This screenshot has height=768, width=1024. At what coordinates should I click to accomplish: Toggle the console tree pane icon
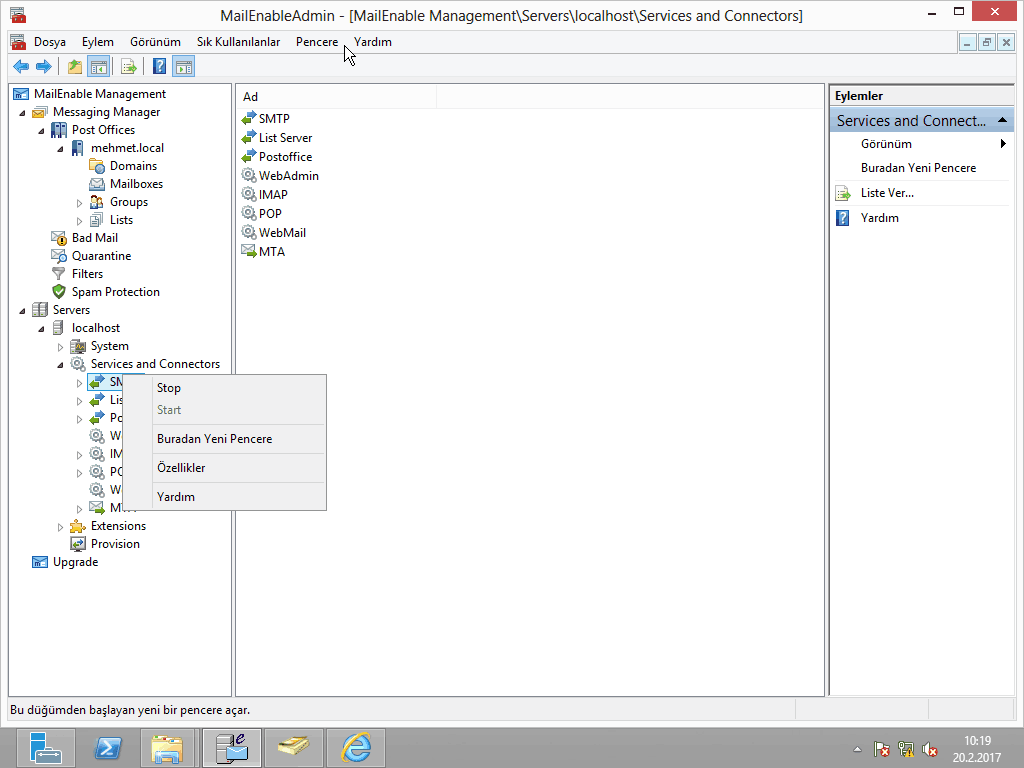pos(99,66)
